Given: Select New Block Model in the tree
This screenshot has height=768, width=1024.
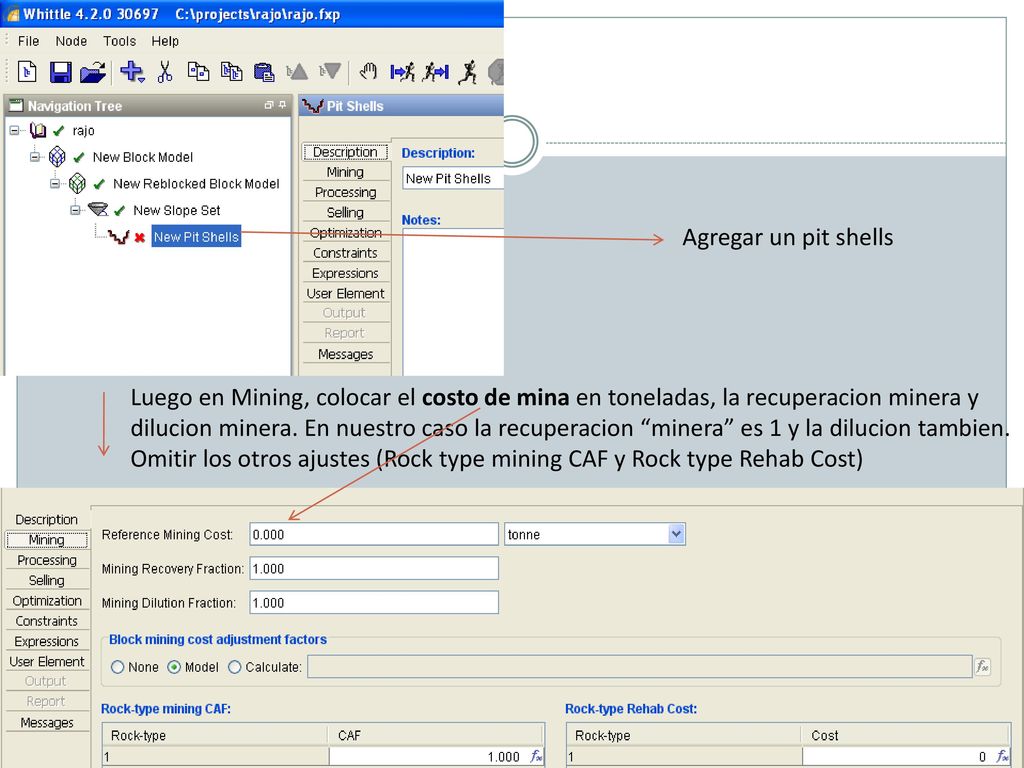Looking at the screenshot, I should click(x=143, y=157).
